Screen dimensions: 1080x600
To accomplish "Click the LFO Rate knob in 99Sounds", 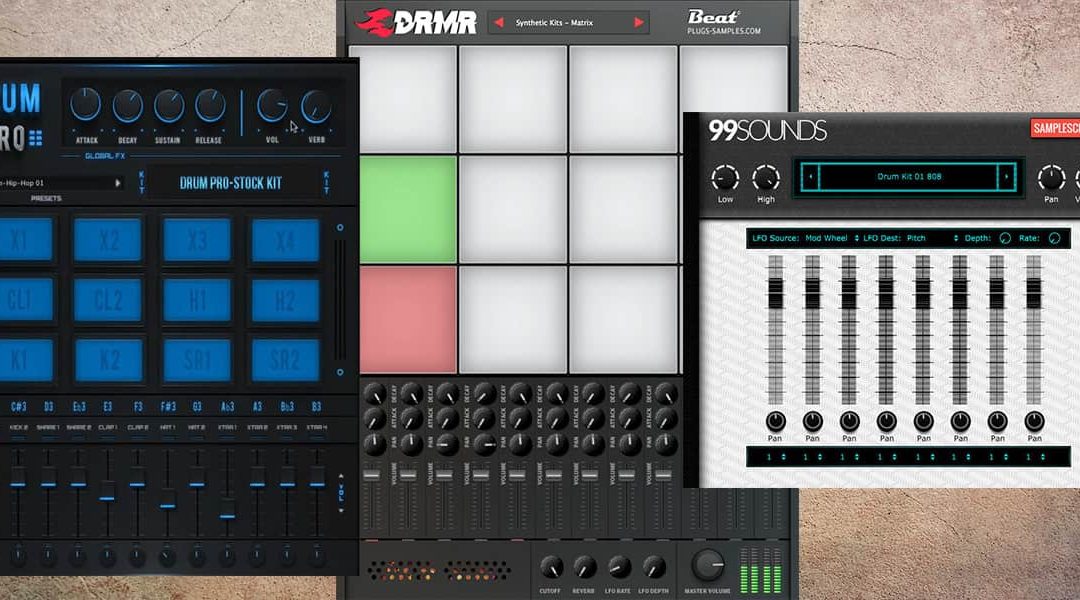I will [x=1054, y=239].
